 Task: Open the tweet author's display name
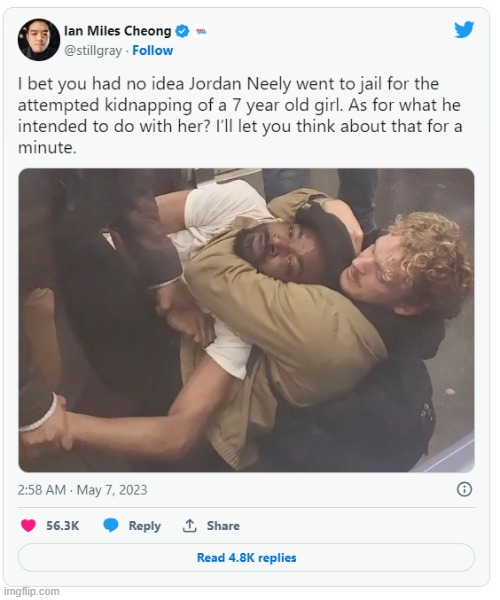tap(117, 31)
